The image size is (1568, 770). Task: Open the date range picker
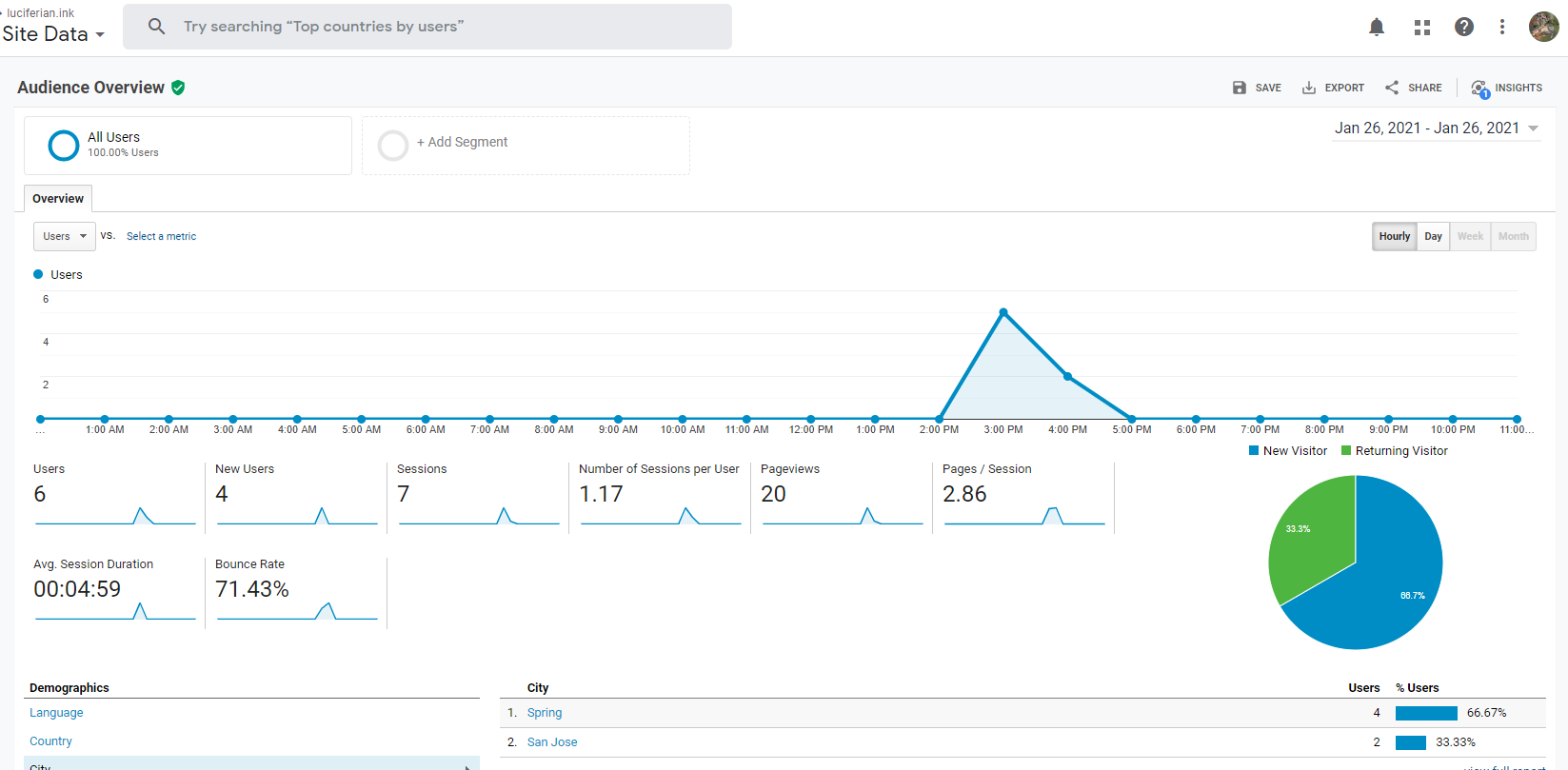(x=1436, y=128)
